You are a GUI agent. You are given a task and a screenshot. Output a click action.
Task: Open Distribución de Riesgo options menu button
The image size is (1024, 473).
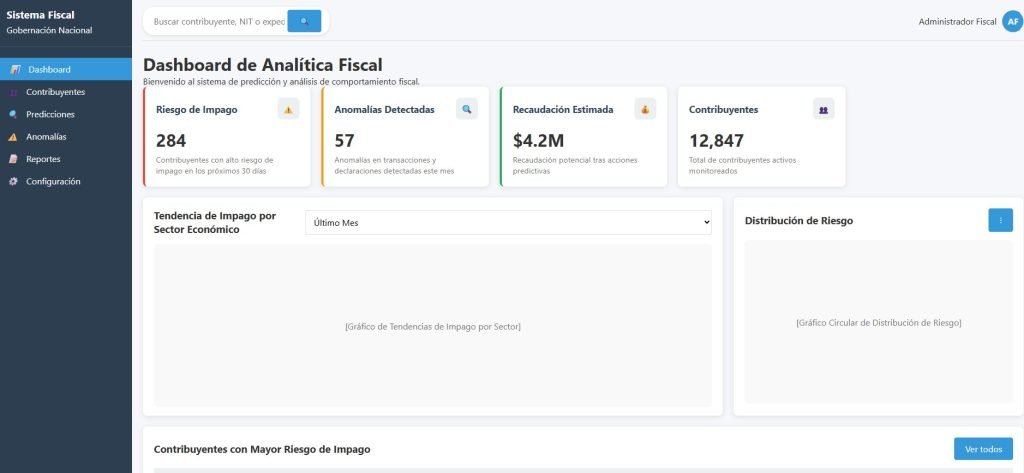tap(1000, 220)
